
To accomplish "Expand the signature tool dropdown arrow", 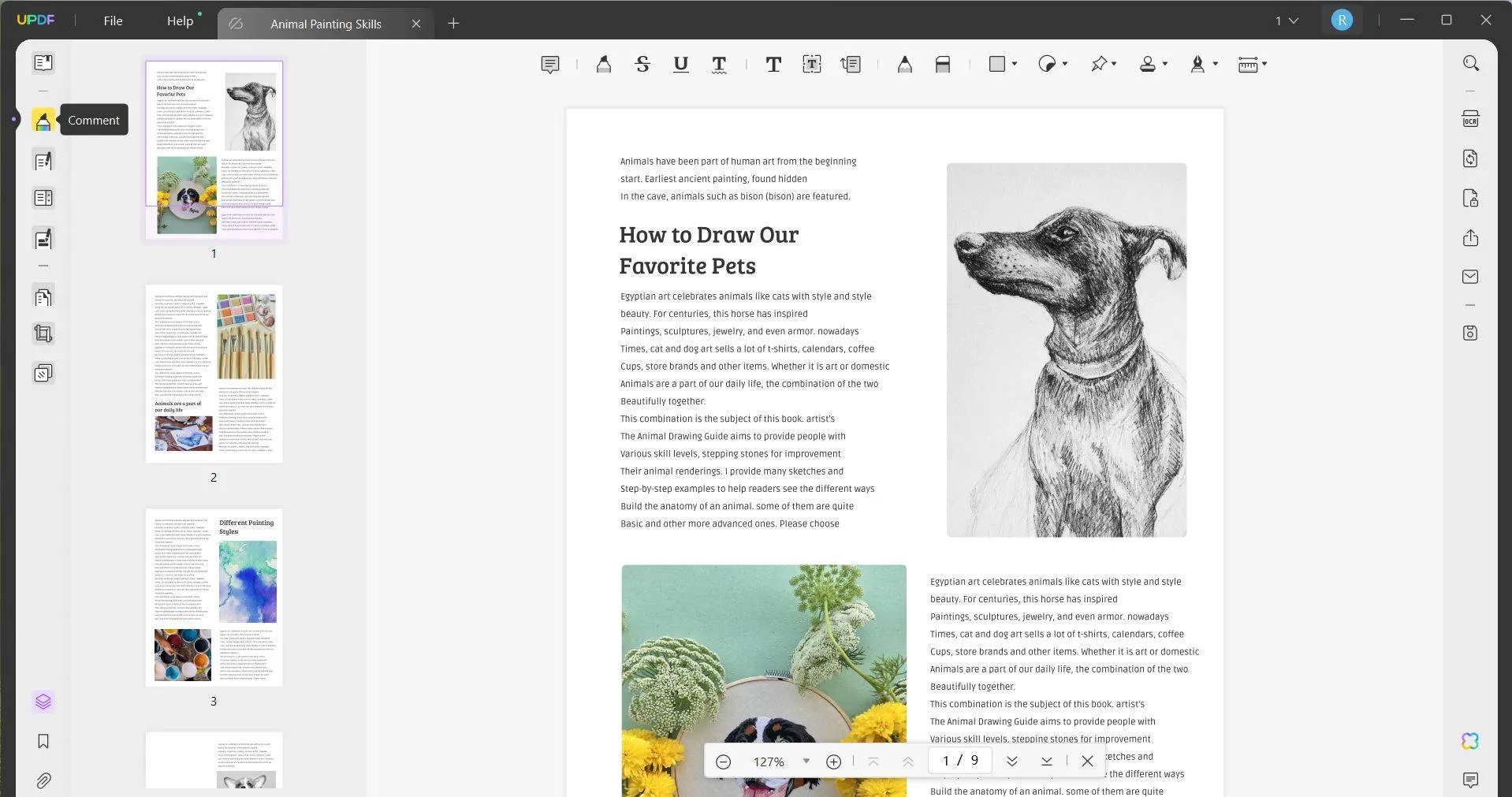I will [x=1216, y=64].
